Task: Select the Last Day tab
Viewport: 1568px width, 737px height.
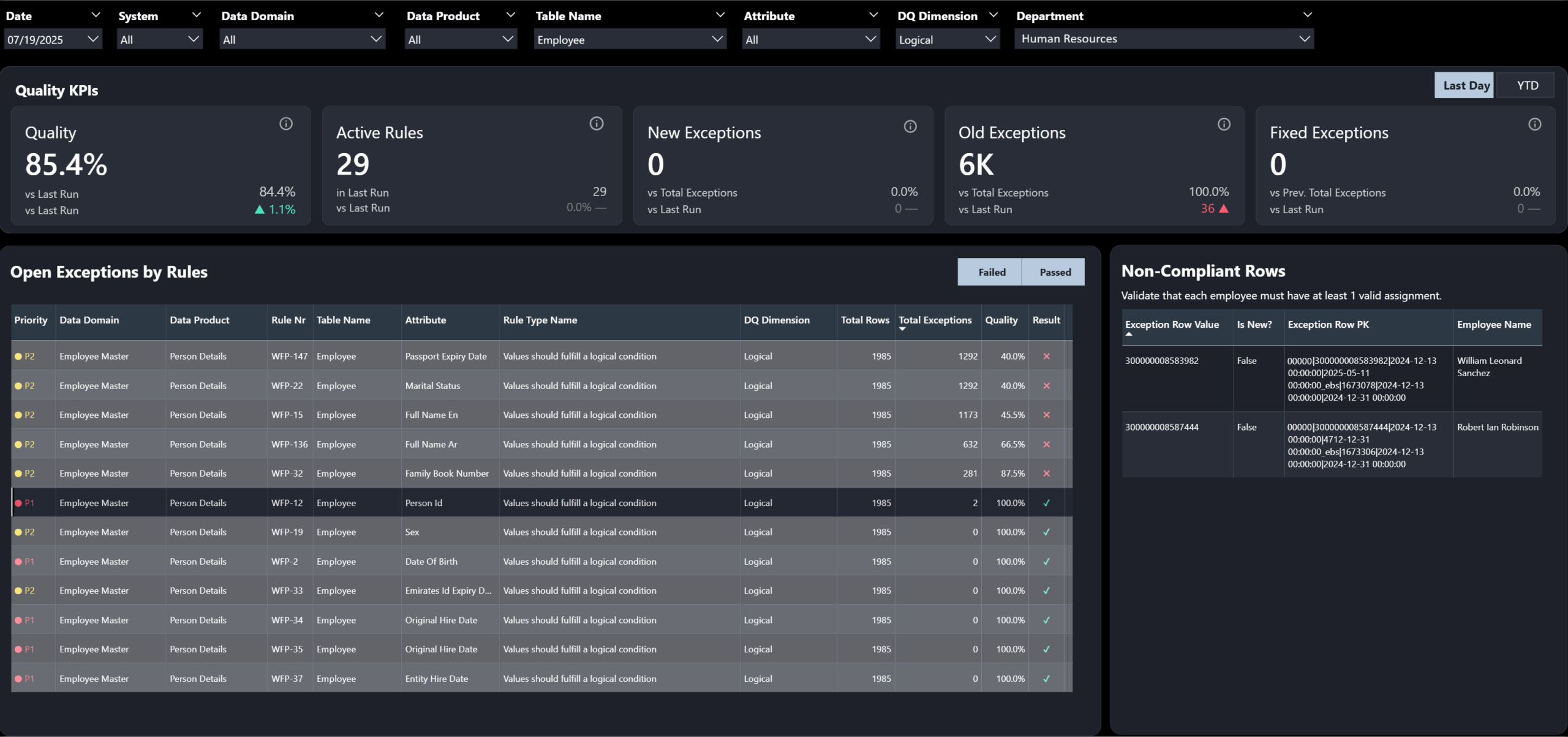Action: (1464, 85)
